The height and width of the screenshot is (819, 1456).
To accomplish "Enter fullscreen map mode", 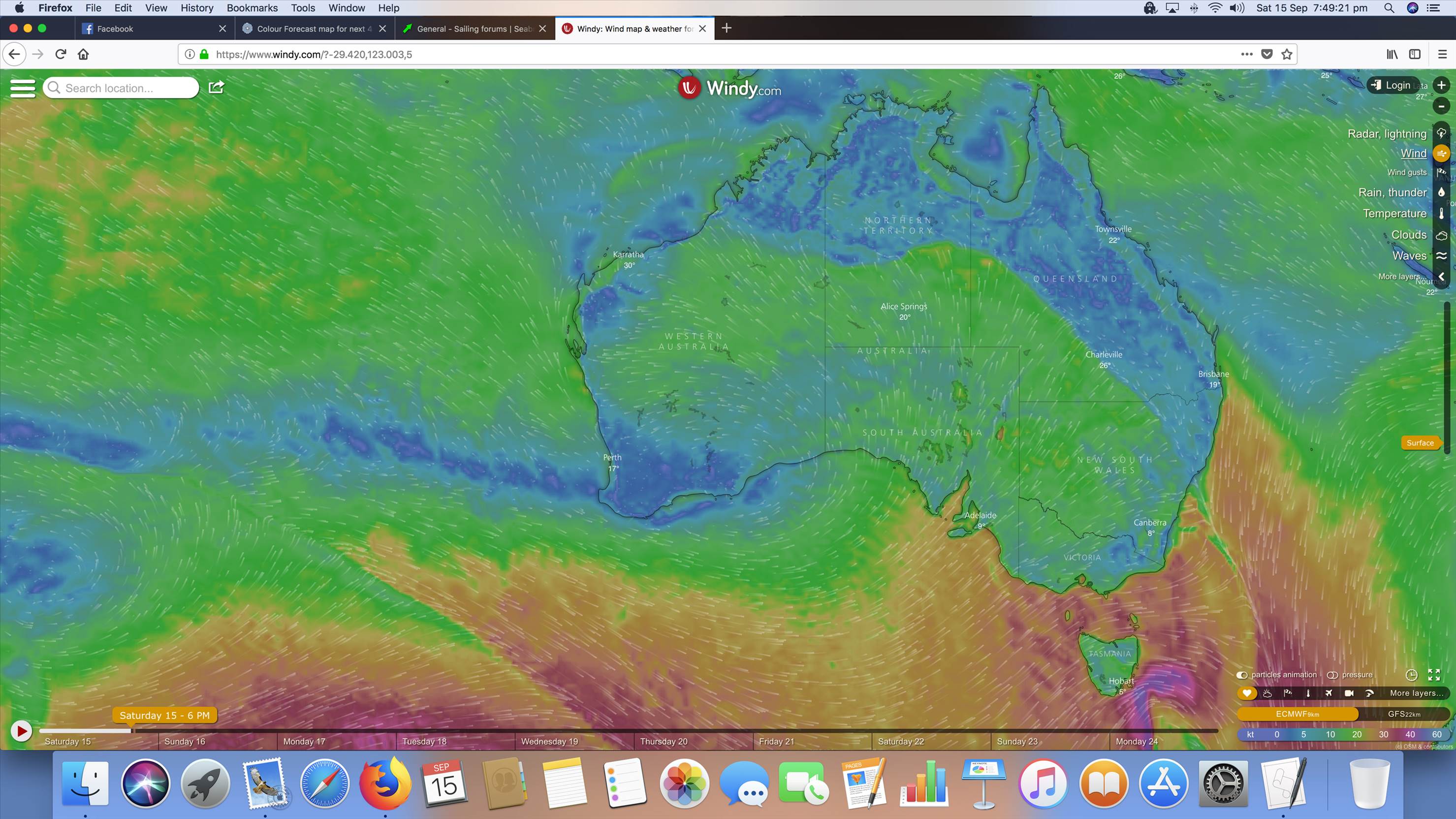I will point(1434,675).
